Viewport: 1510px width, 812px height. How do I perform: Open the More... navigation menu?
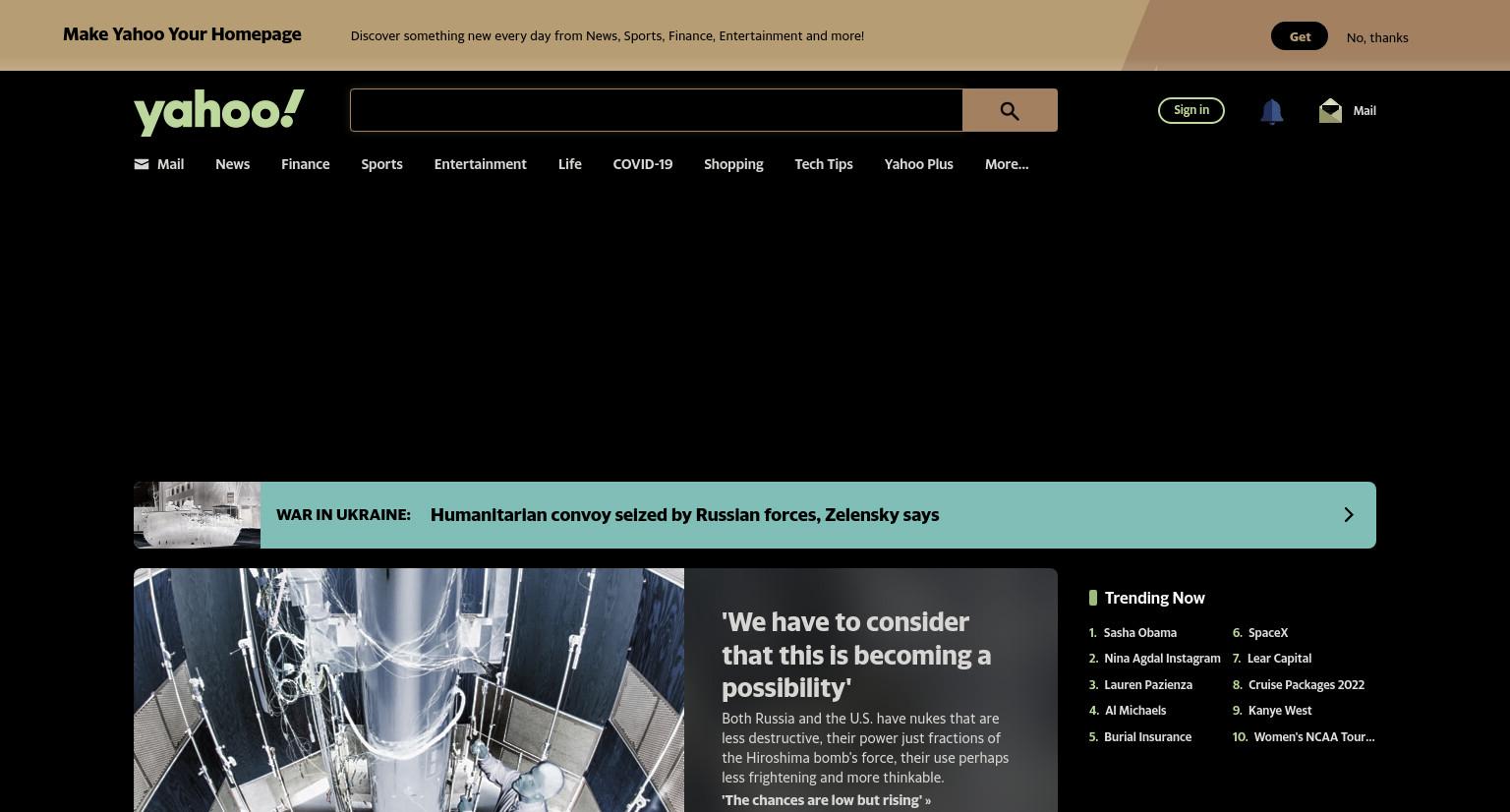point(1007,164)
